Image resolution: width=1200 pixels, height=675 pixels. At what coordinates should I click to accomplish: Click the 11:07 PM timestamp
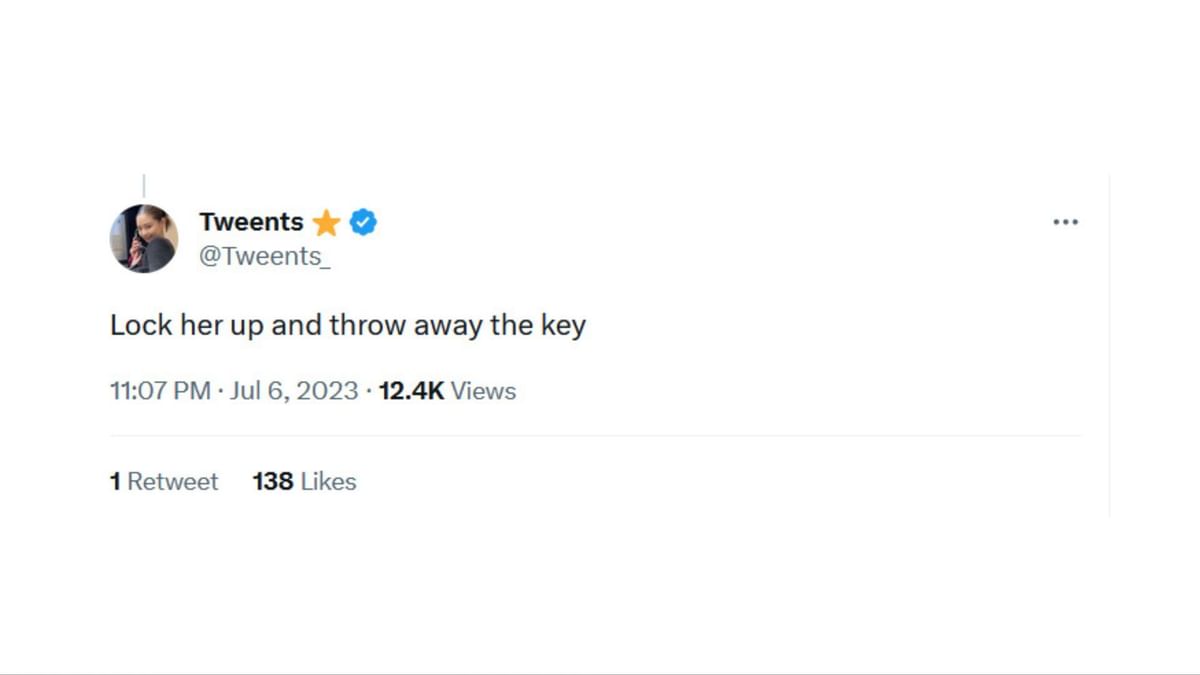pos(160,391)
